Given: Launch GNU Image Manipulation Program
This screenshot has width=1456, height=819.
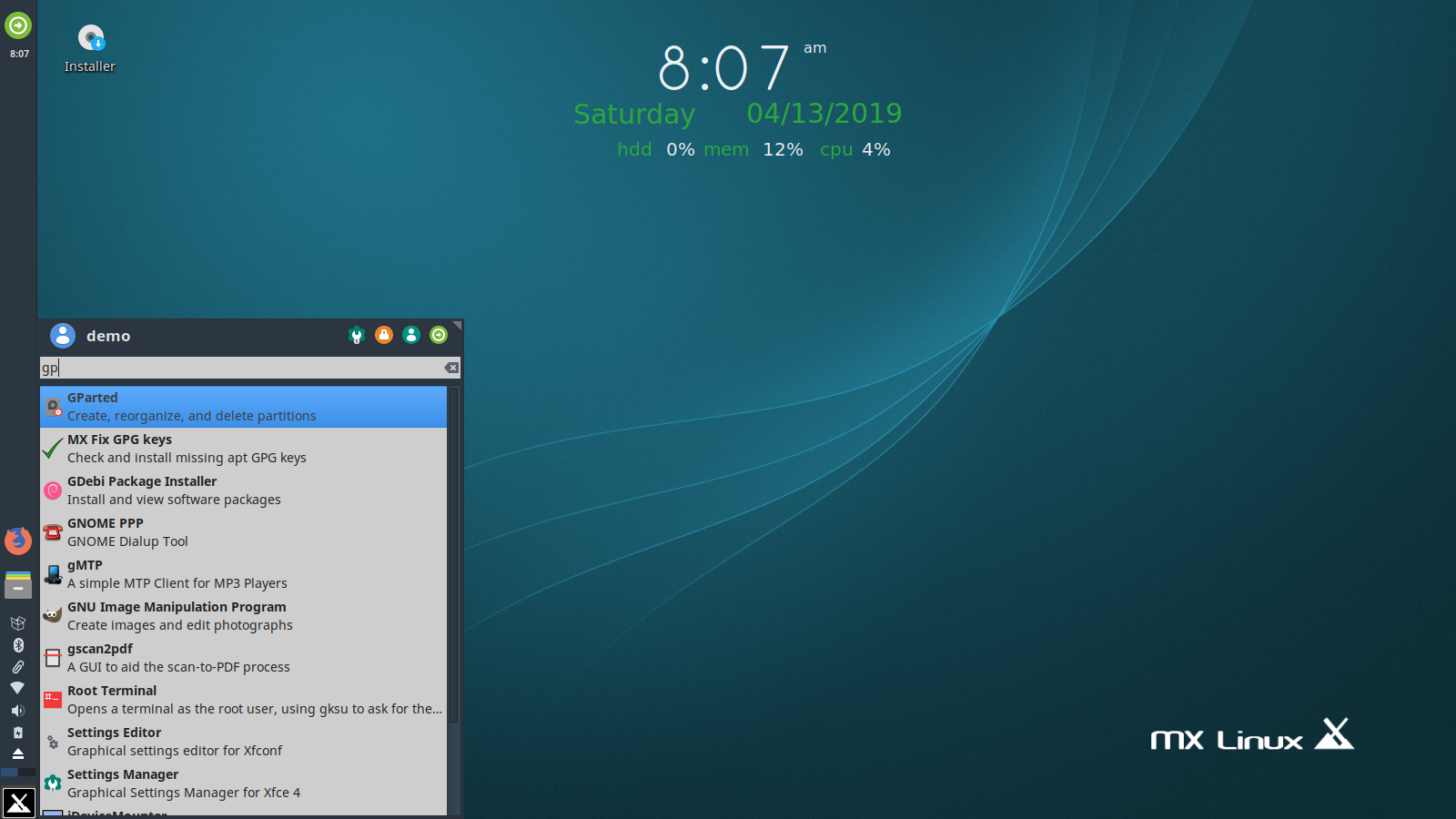Looking at the screenshot, I should pos(243,616).
